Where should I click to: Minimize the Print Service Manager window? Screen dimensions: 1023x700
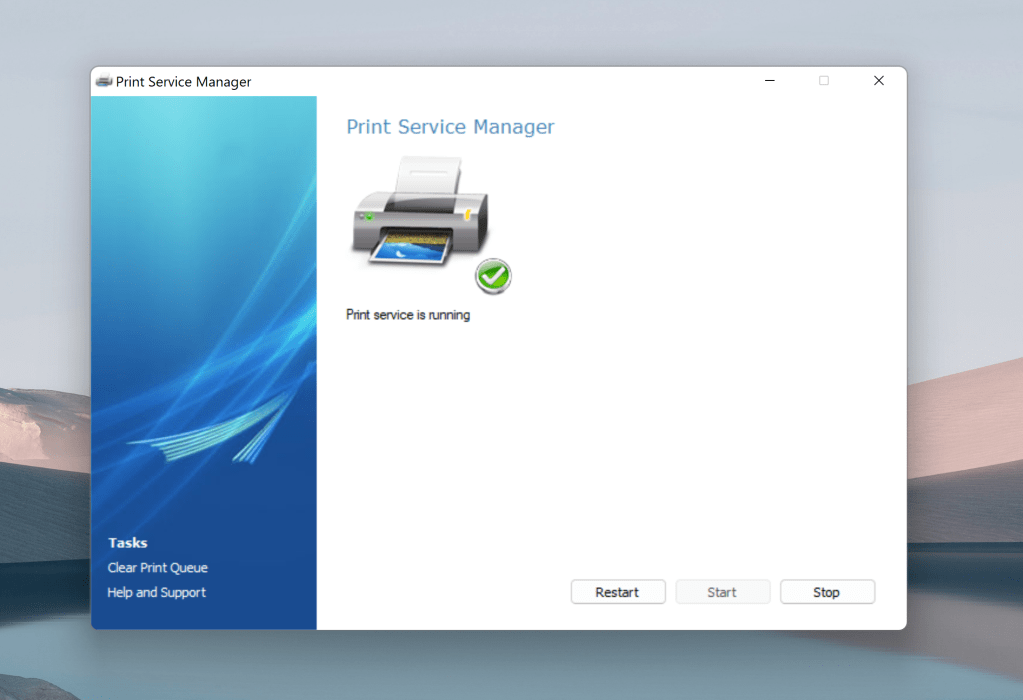[x=769, y=81]
